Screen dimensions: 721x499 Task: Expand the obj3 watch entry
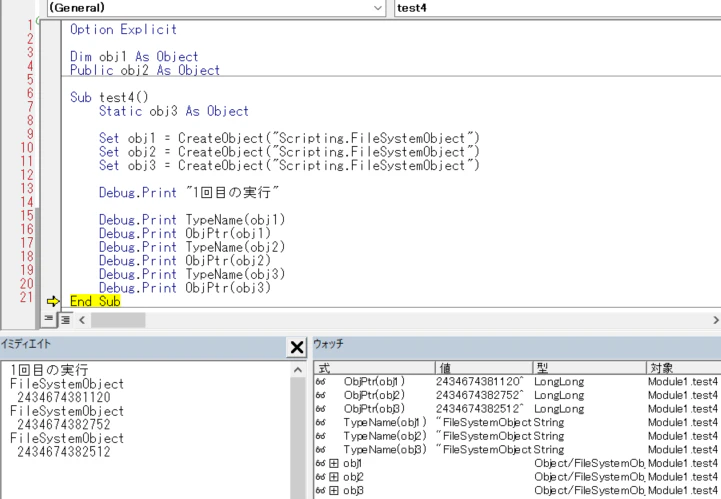(334, 491)
